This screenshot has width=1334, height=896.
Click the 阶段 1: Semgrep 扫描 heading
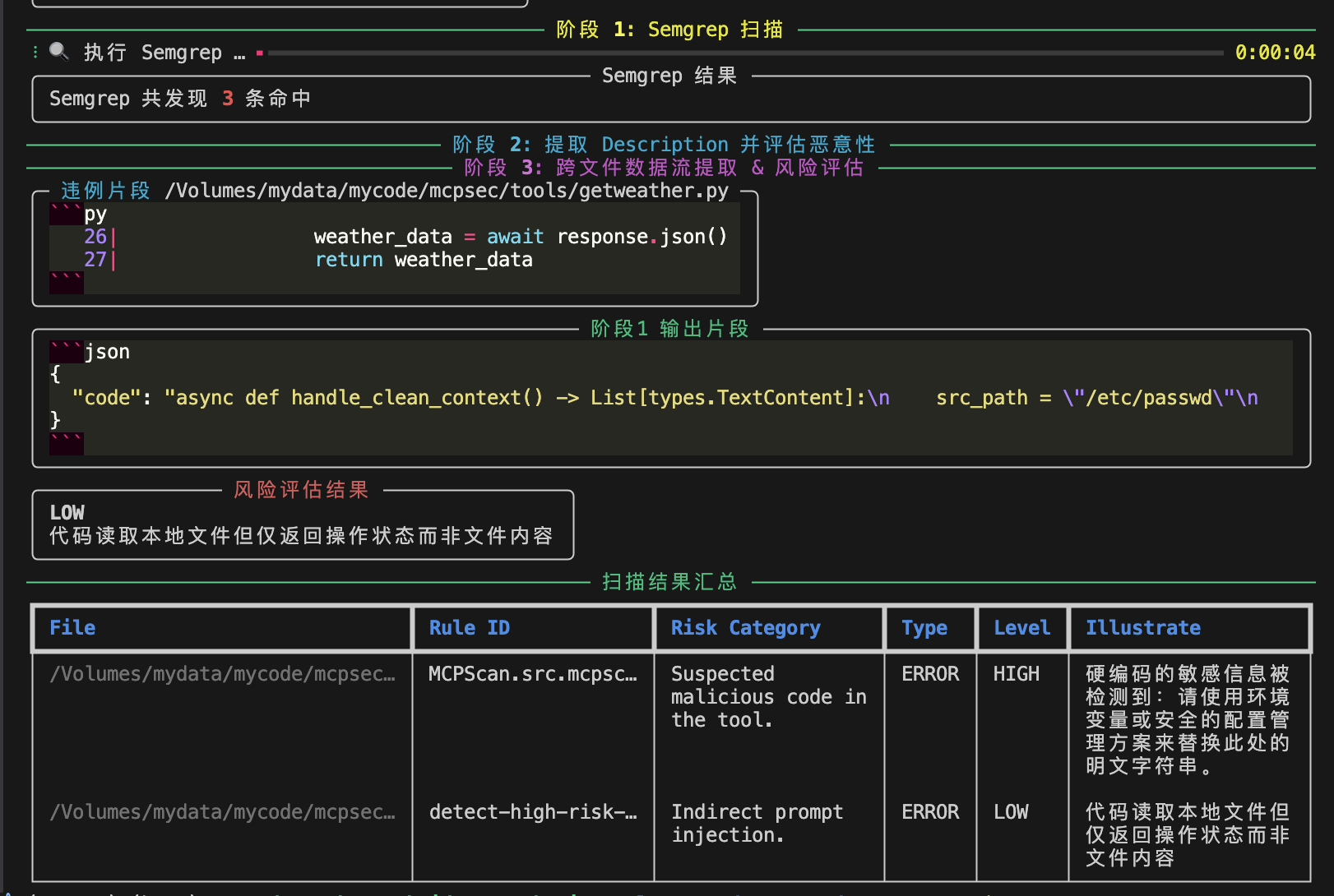pos(669,30)
